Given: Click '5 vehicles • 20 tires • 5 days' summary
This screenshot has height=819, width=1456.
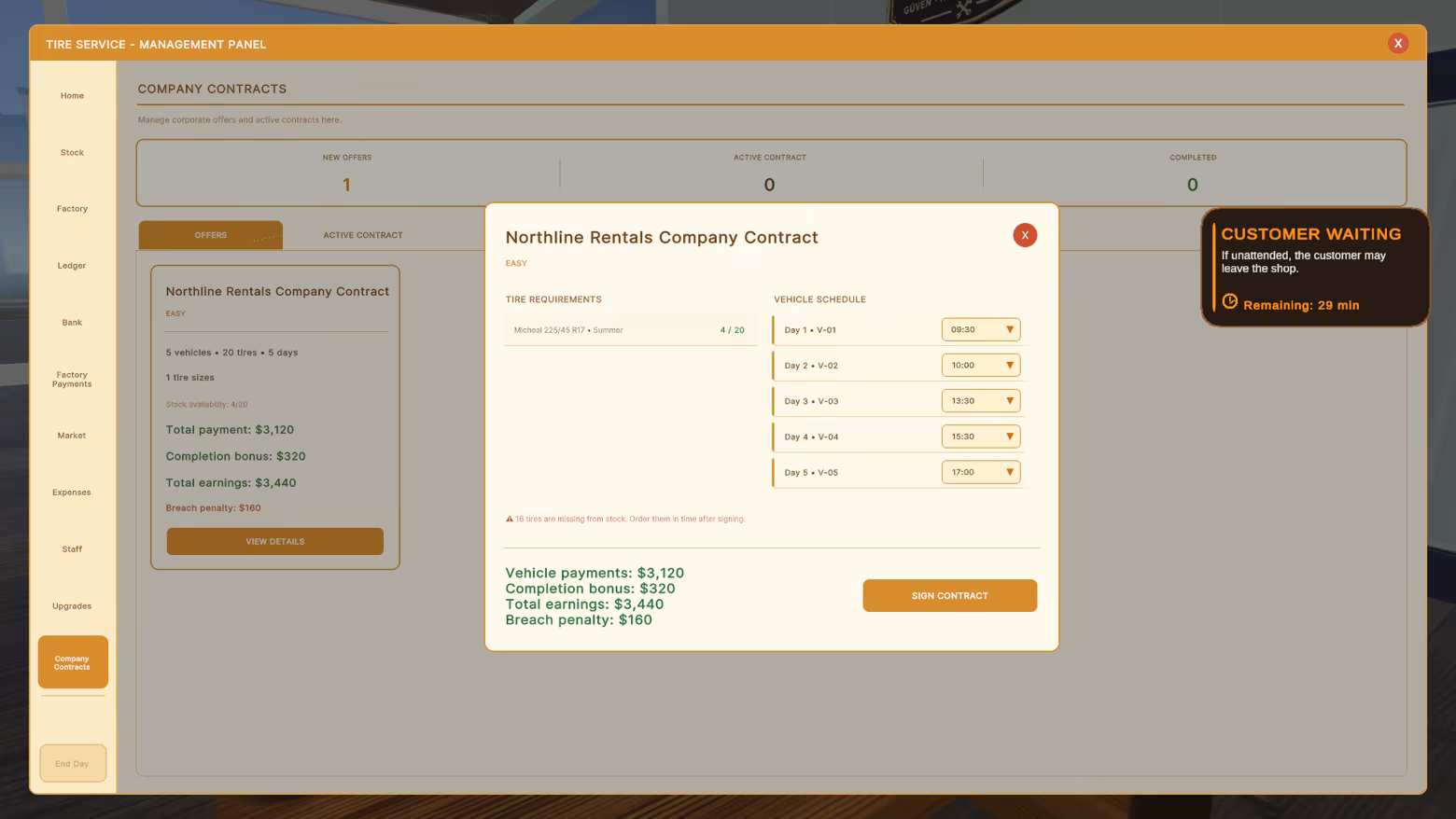Looking at the screenshot, I should [x=231, y=353].
